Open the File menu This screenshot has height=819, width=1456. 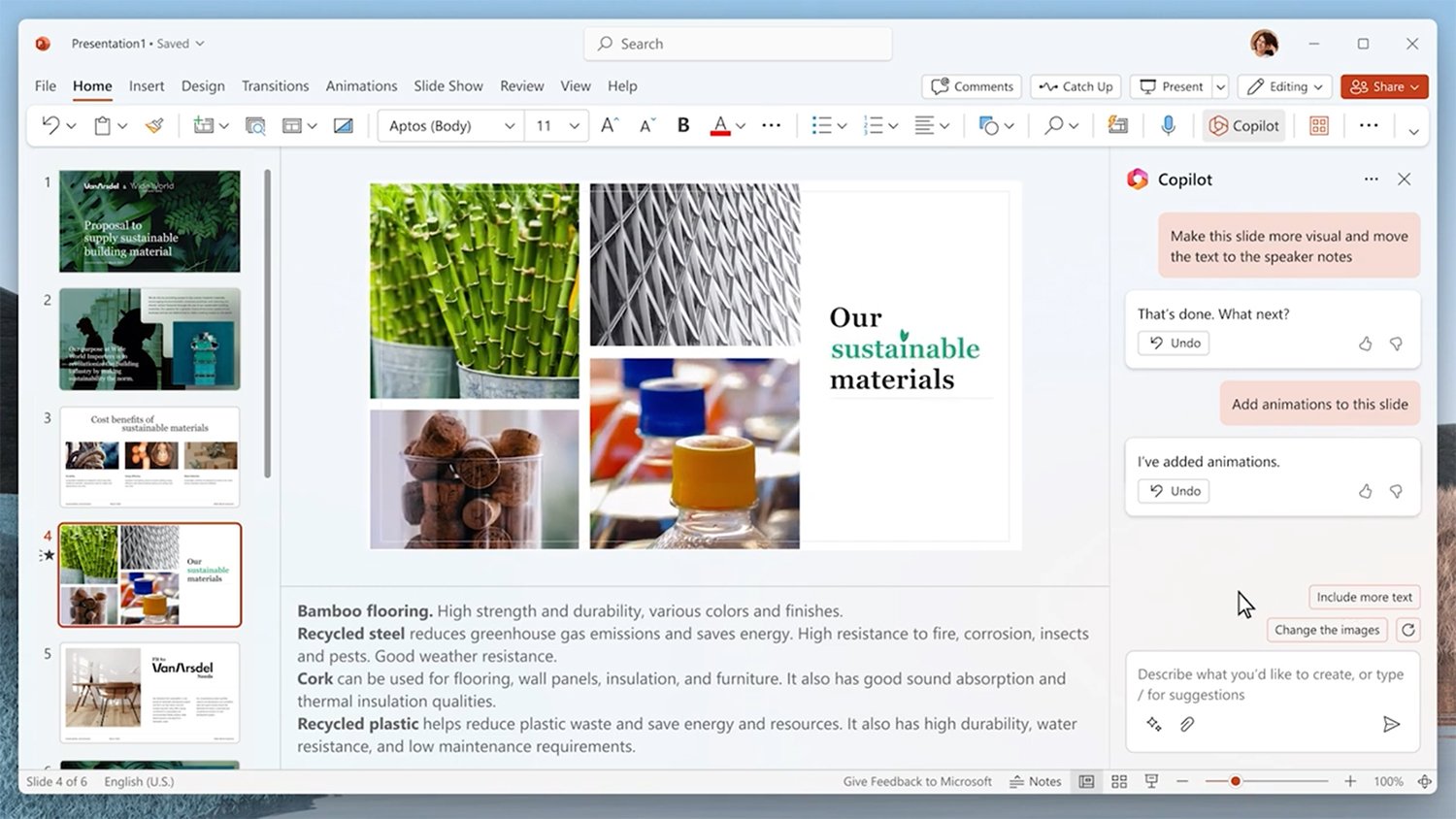(45, 85)
